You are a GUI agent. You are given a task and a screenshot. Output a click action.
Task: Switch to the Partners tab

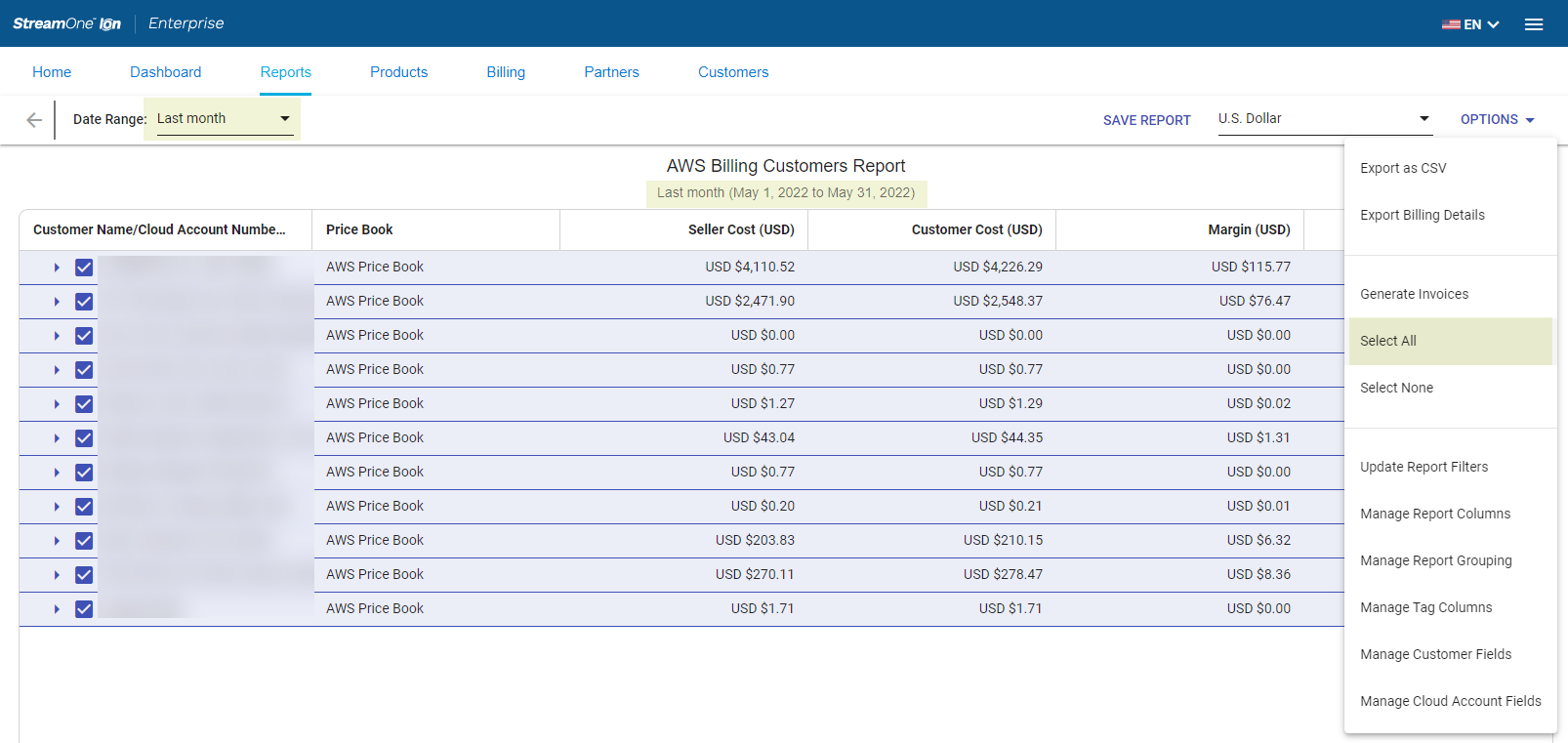click(611, 72)
